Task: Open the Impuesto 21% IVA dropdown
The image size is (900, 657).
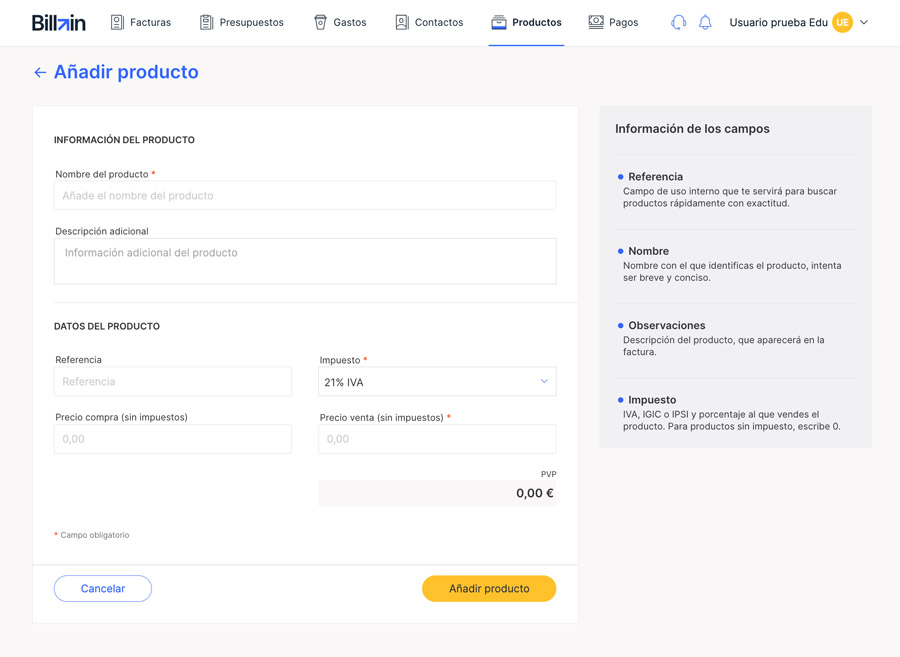Action: [437, 382]
